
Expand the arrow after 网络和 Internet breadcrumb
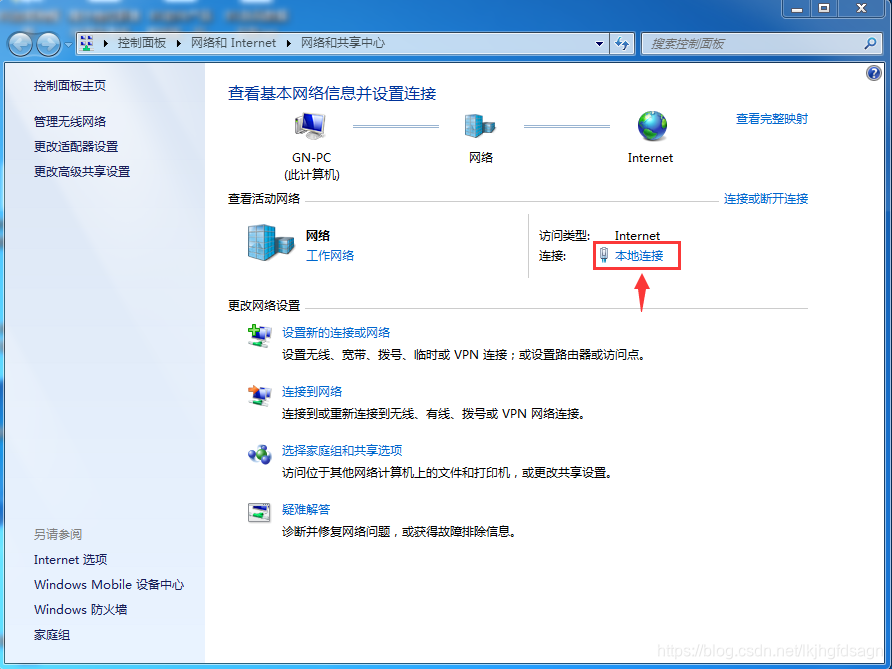point(288,43)
